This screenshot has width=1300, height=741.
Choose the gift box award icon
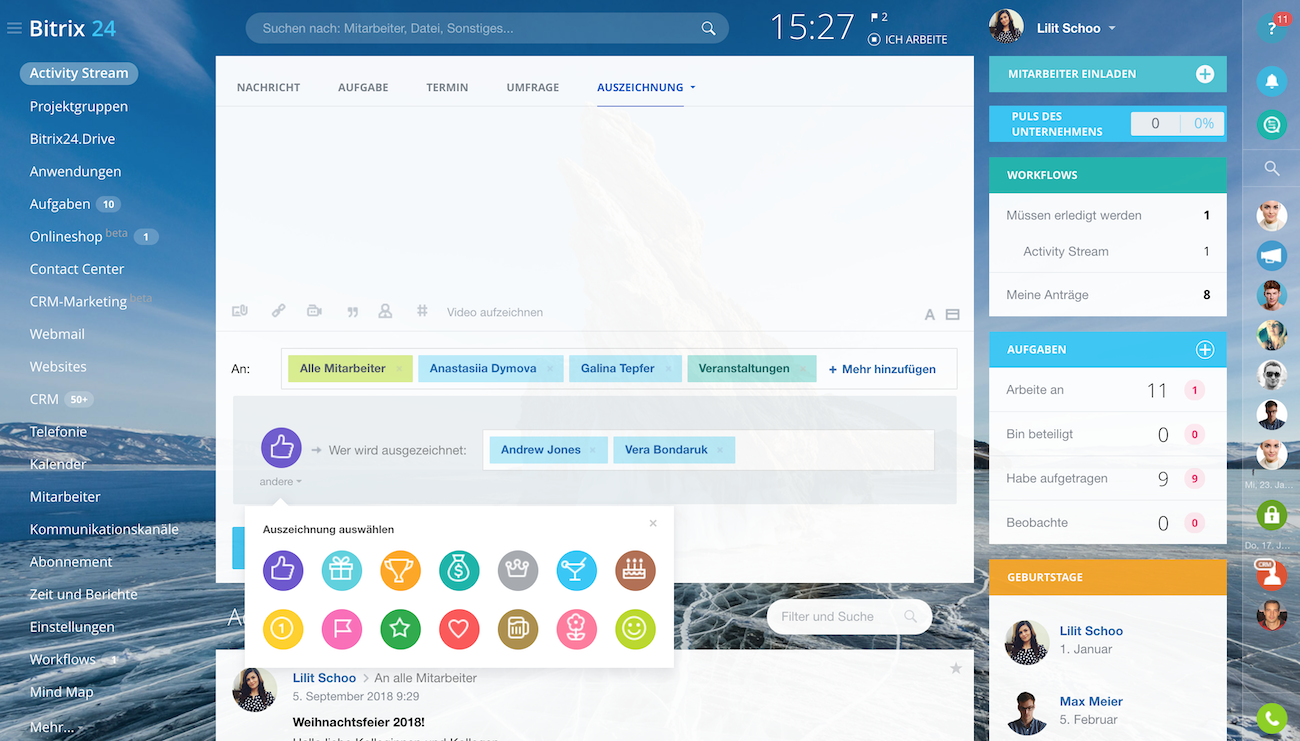click(x=341, y=571)
